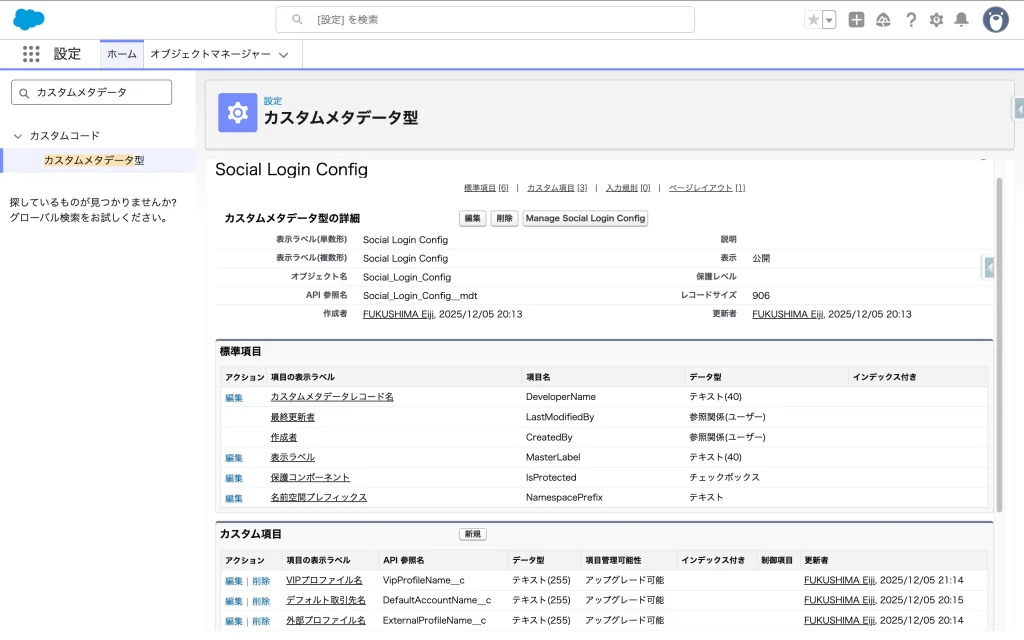Collapse the カスタムコード tree section

coord(17,136)
